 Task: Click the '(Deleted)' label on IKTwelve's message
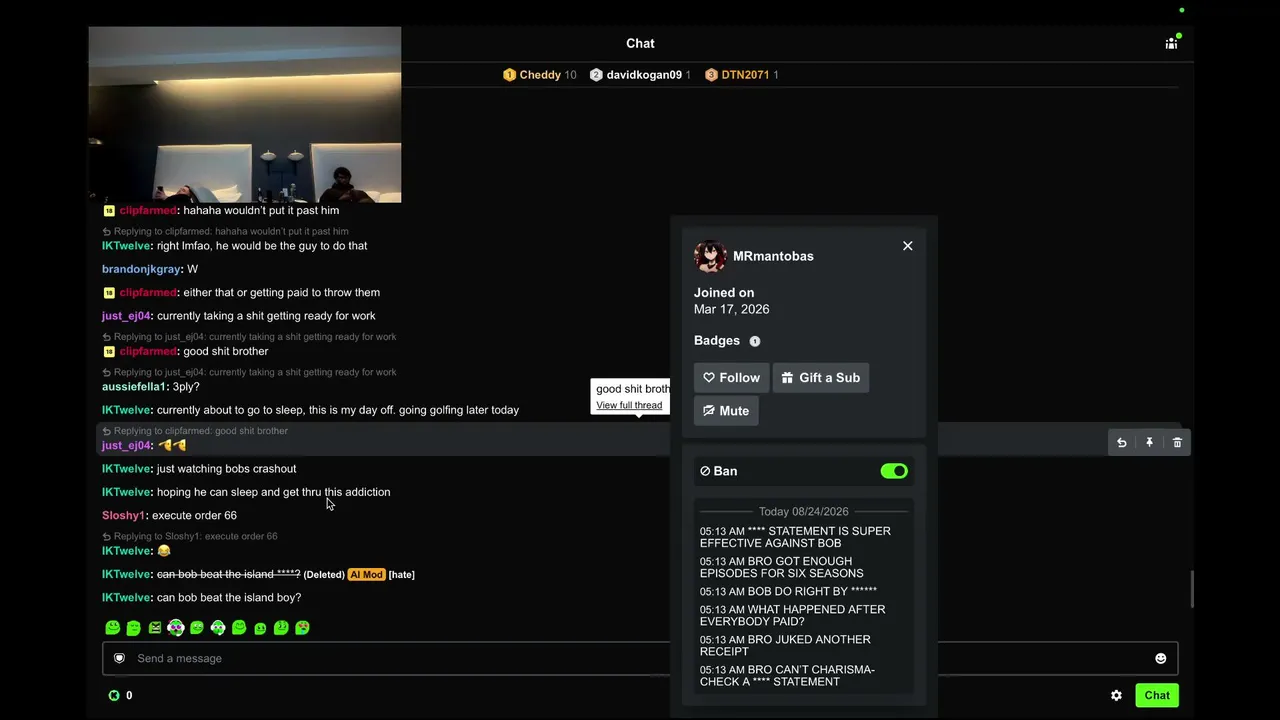click(324, 575)
